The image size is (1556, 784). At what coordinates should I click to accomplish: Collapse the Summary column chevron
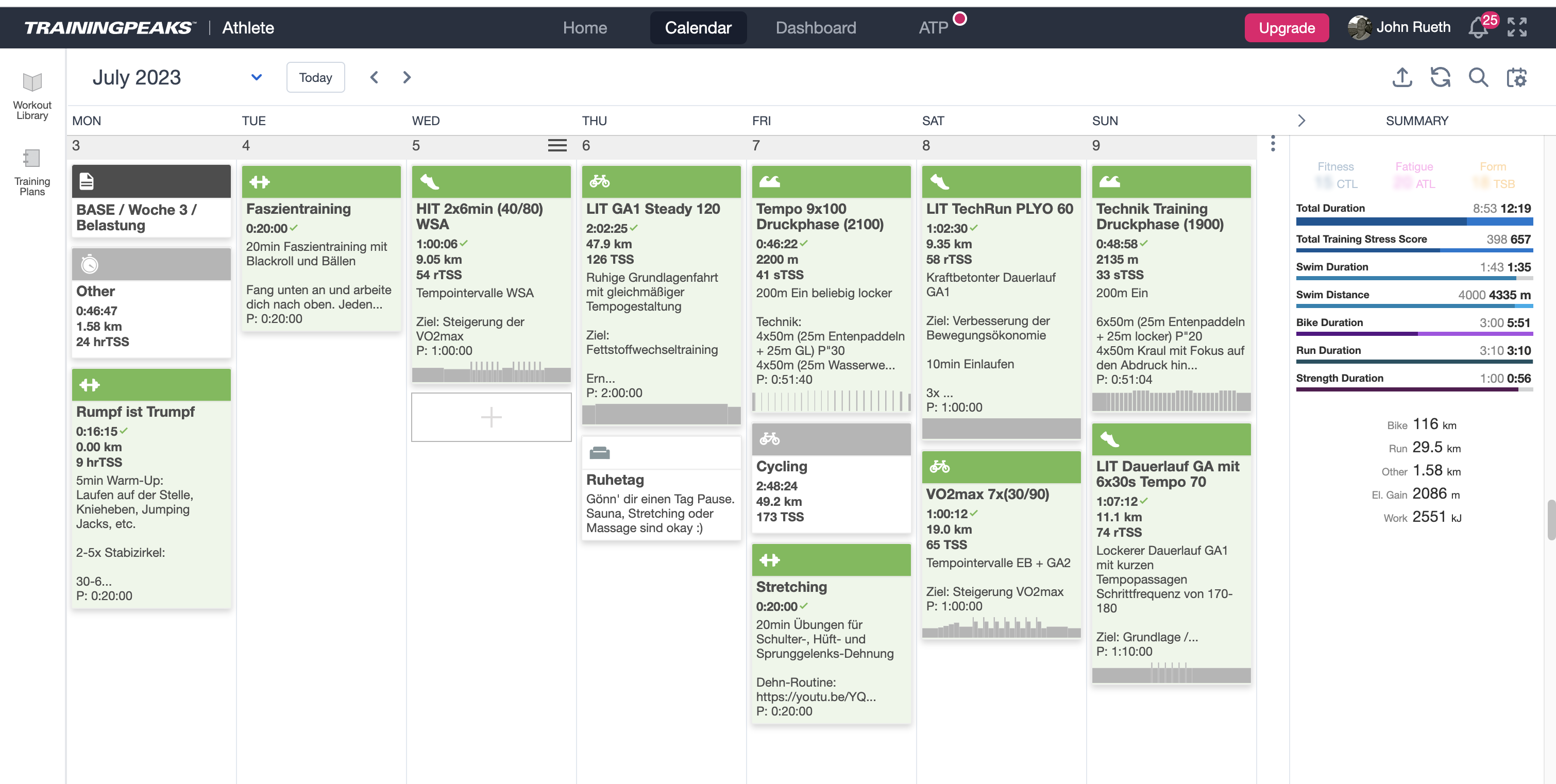pyautogui.click(x=1301, y=121)
